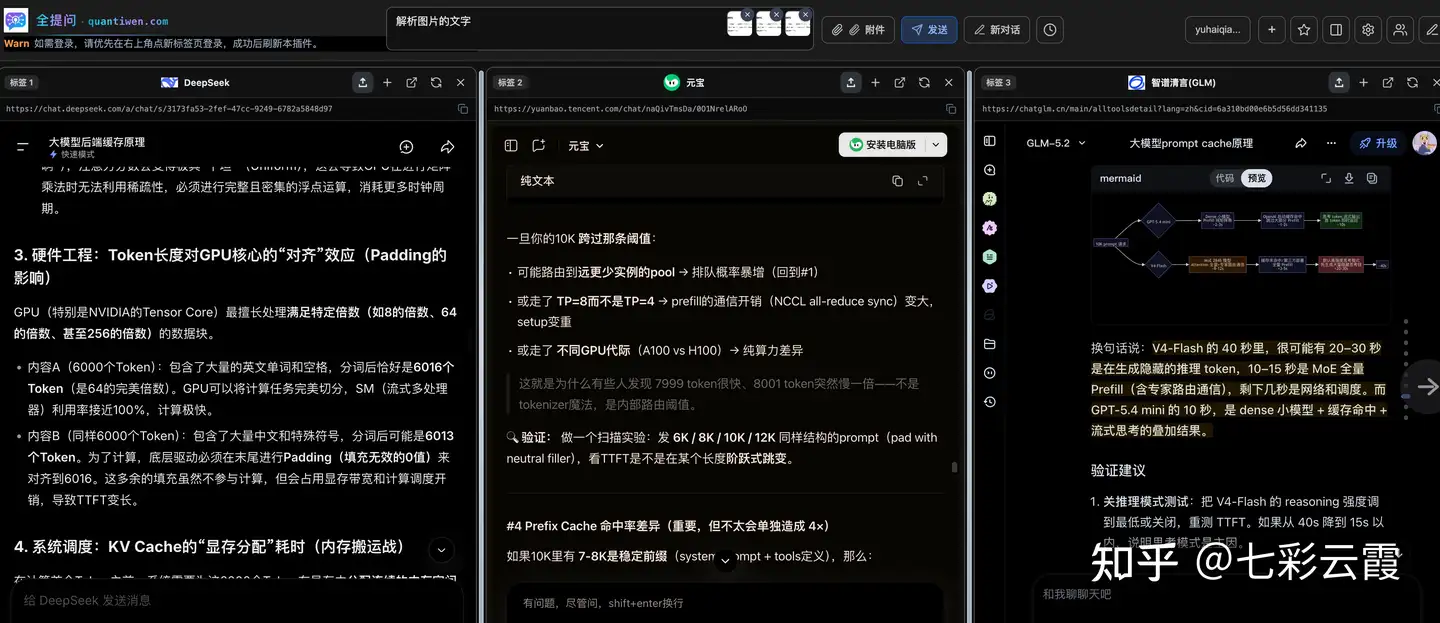Copy the mermaid diagram code

point(1372,178)
